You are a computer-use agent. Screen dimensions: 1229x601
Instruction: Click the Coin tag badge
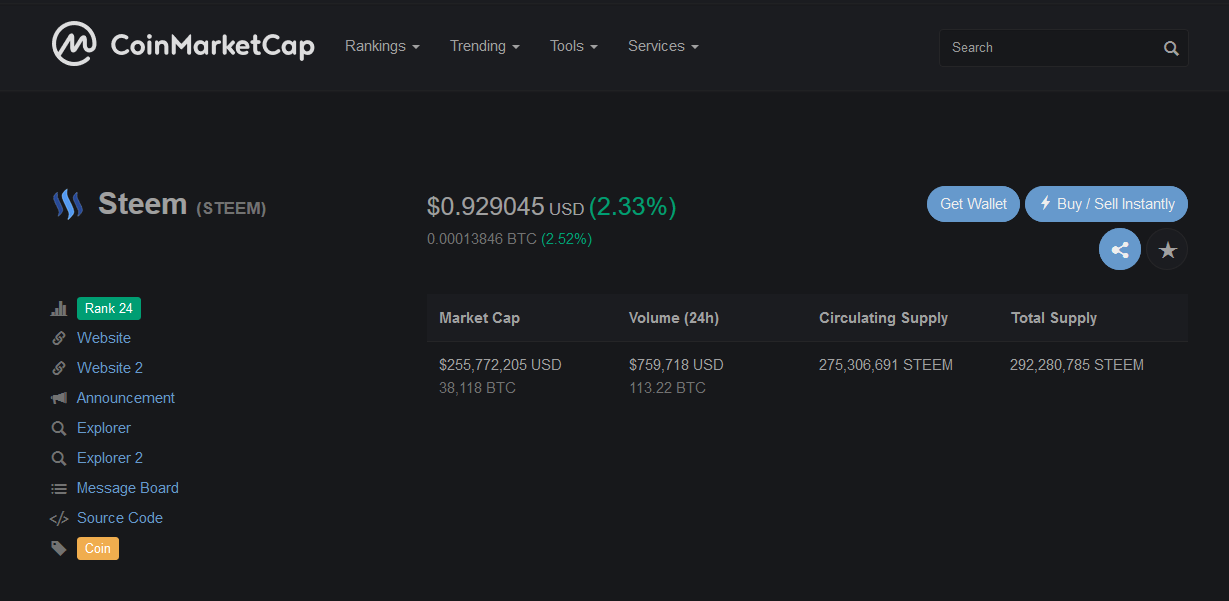[98, 548]
